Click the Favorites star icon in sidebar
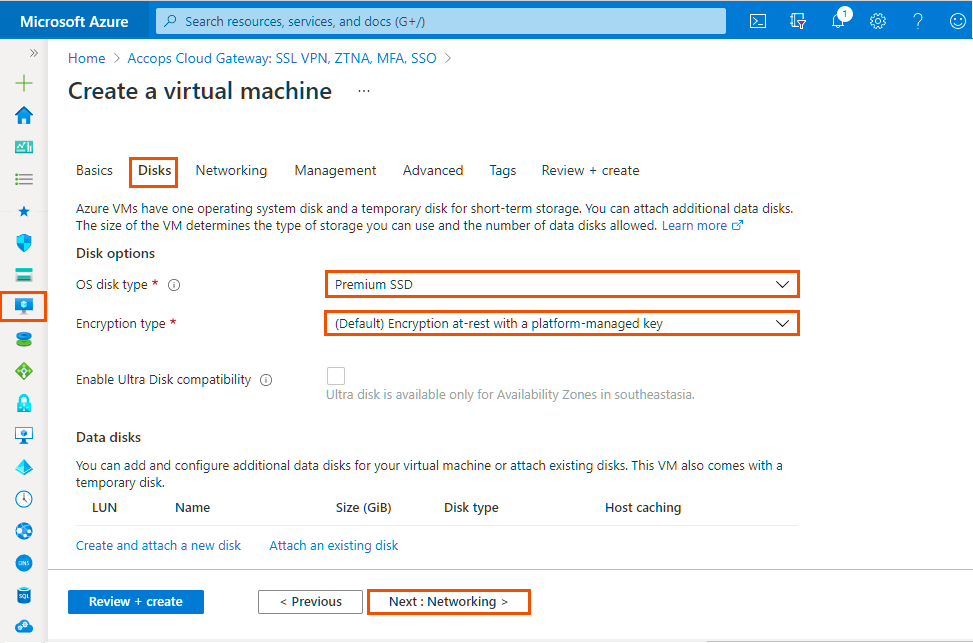This screenshot has width=973, height=643. click(24, 212)
